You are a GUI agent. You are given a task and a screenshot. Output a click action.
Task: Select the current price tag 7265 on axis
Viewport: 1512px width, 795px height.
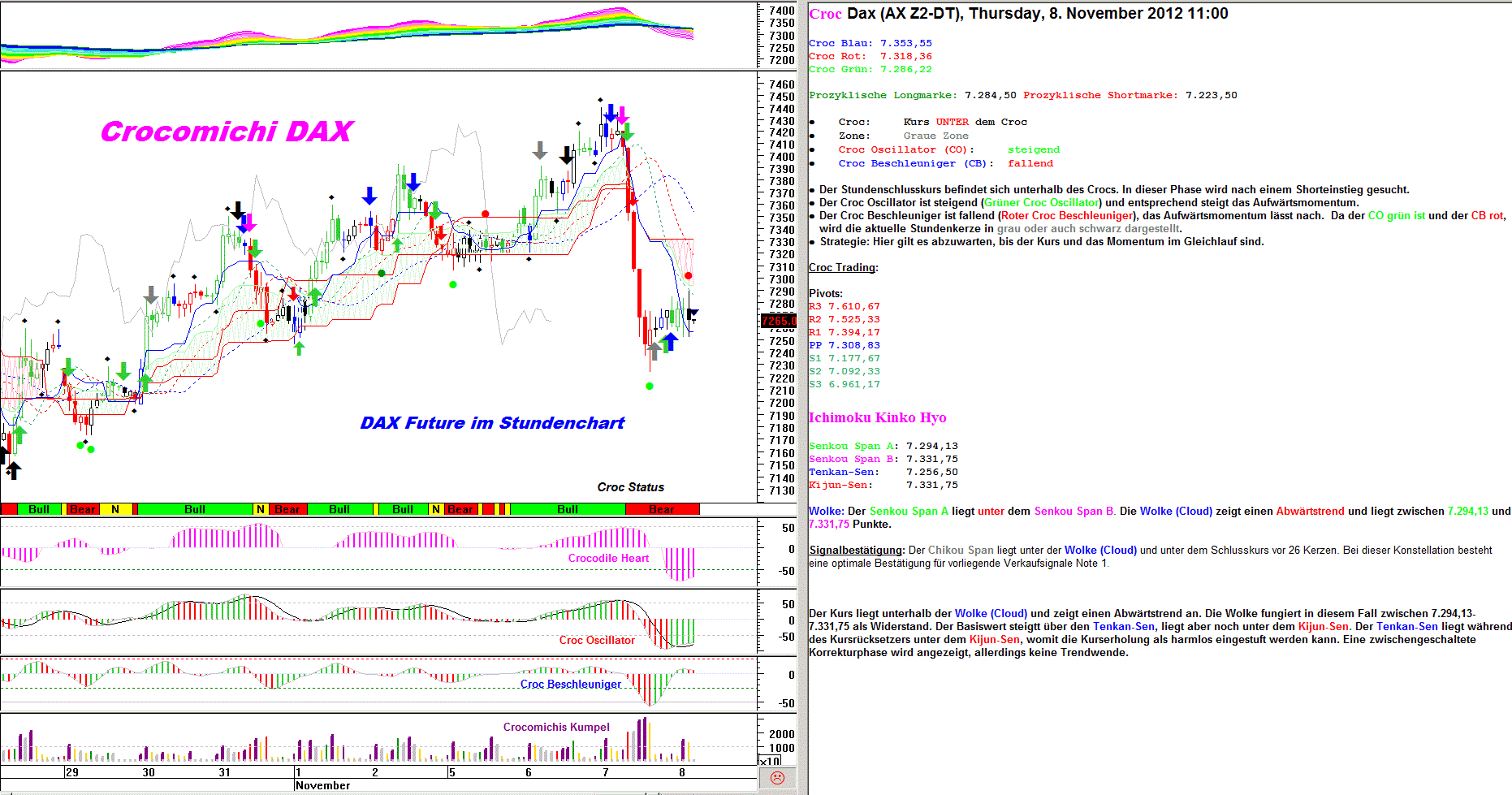(x=778, y=321)
